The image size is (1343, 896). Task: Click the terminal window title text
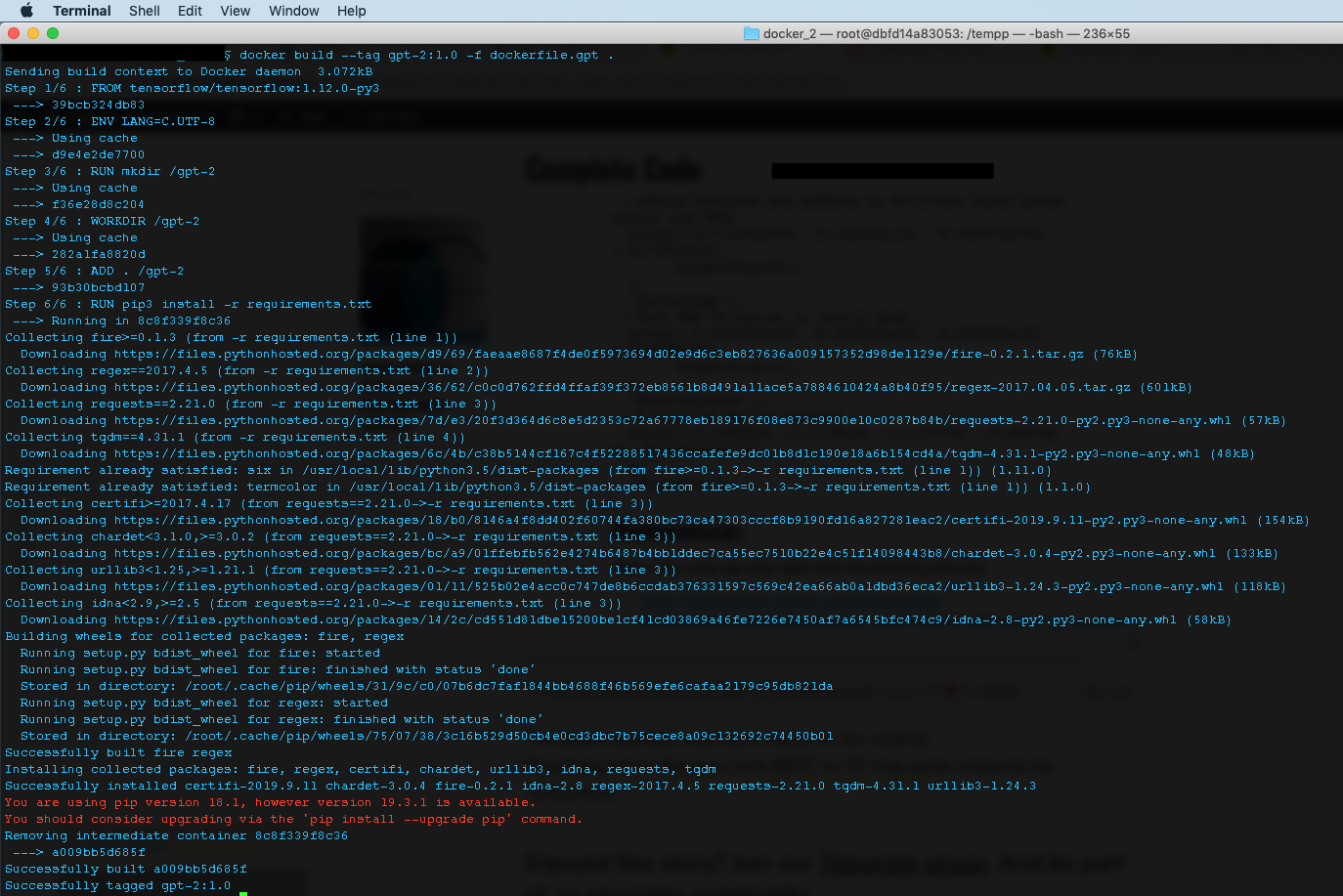pyautogui.click(x=946, y=33)
